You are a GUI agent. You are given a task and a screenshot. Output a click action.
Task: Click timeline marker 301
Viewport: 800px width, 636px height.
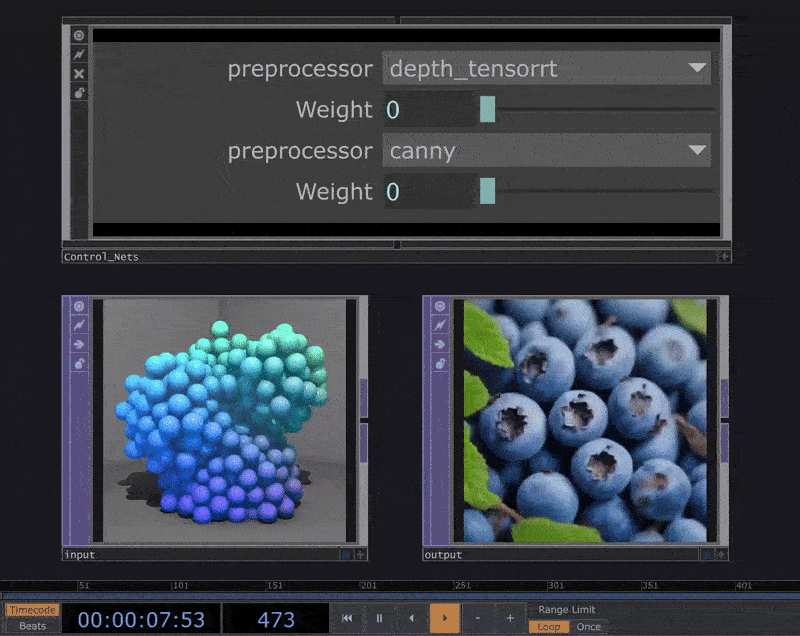pos(556,586)
